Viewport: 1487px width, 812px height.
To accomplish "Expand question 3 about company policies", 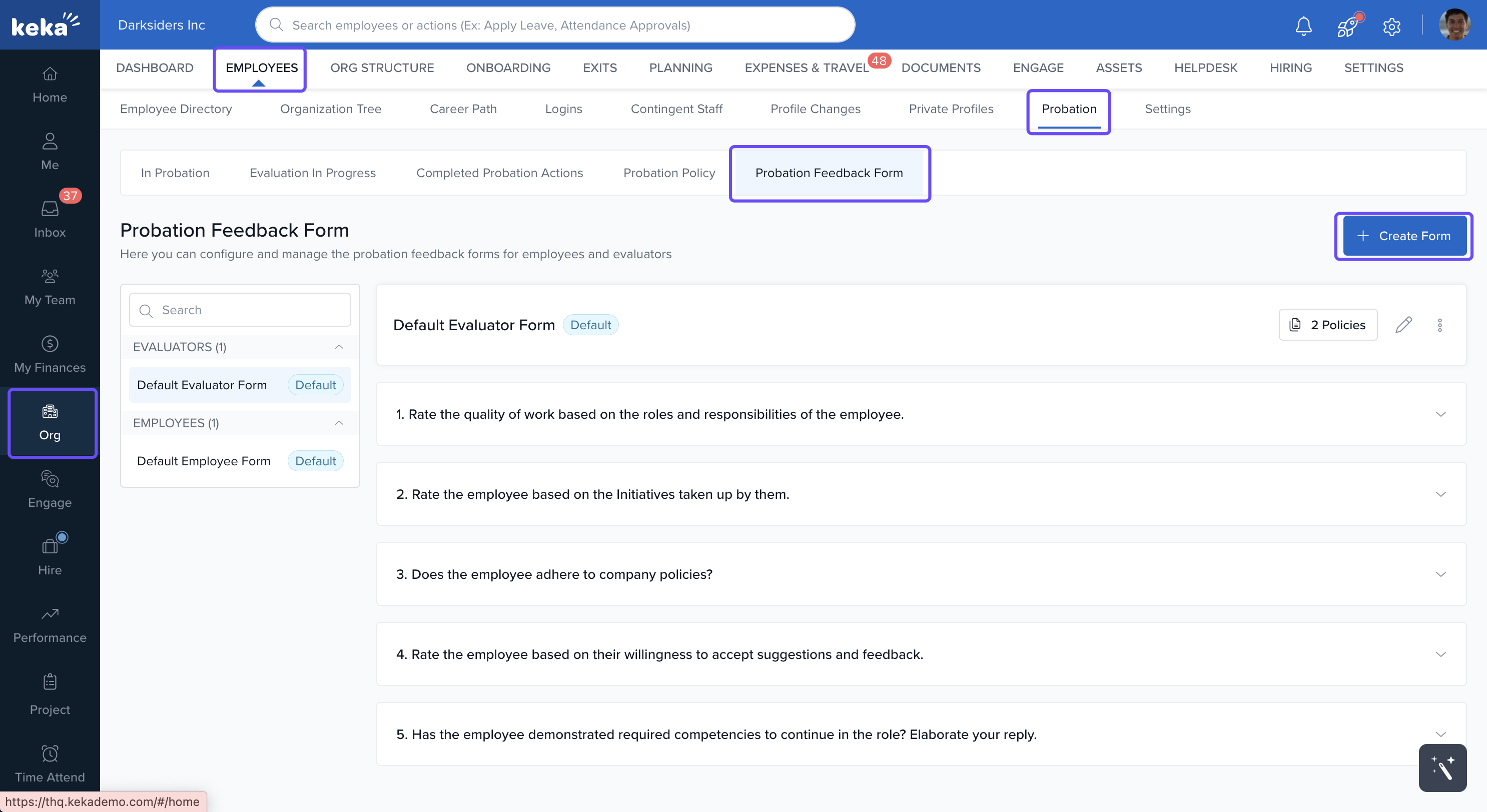I will 1440,574.
